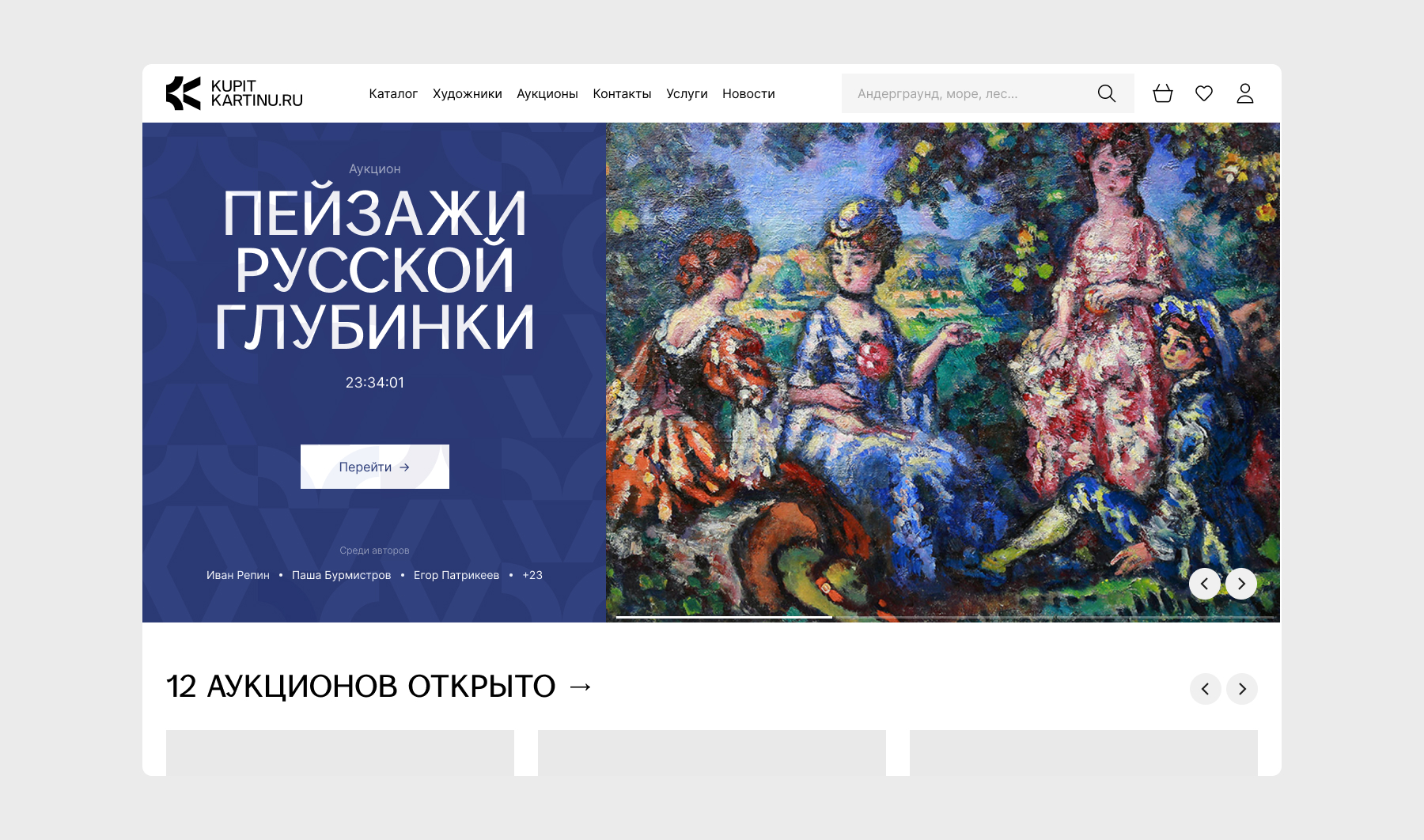Open favorites via the heart icon
The image size is (1424, 840).
click(1204, 93)
